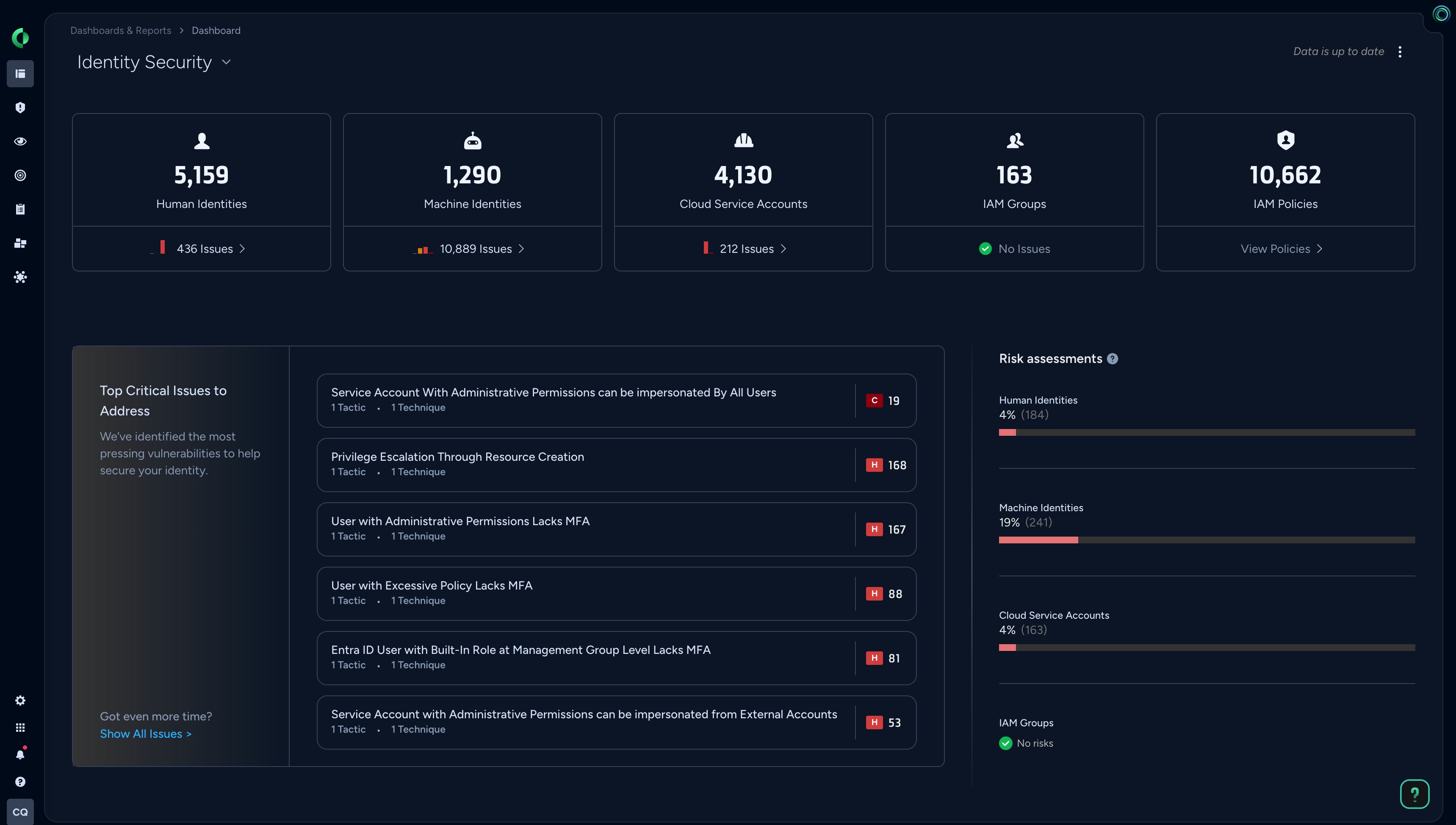The image size is (1456, 825).
Task: Click the target bullseye icon in the sidebar
Action: [20, 175]
